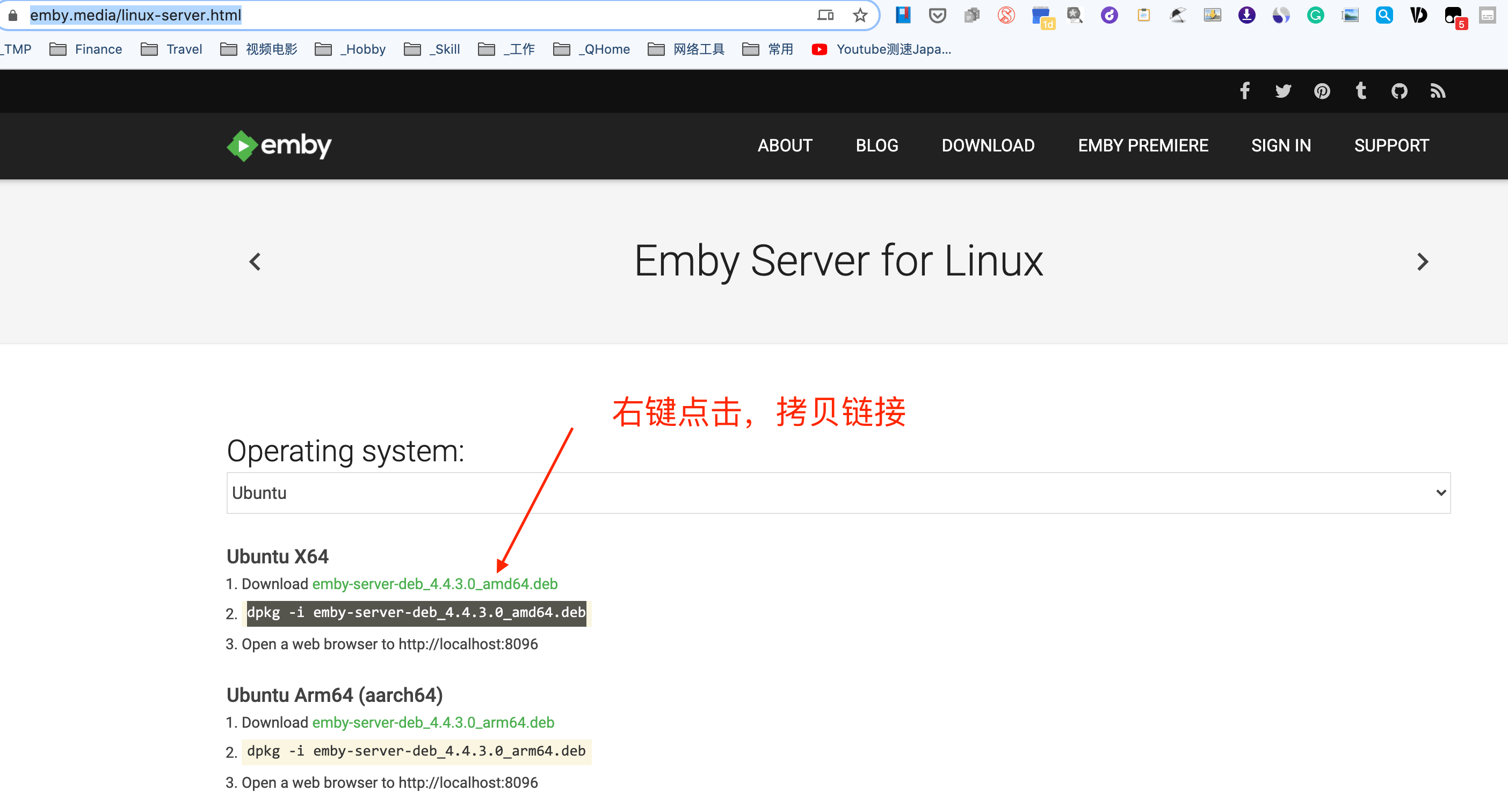This screenshot has width=1508, height=812.
Task: Click the Operating system: label
Action: [x=345, y=451]
